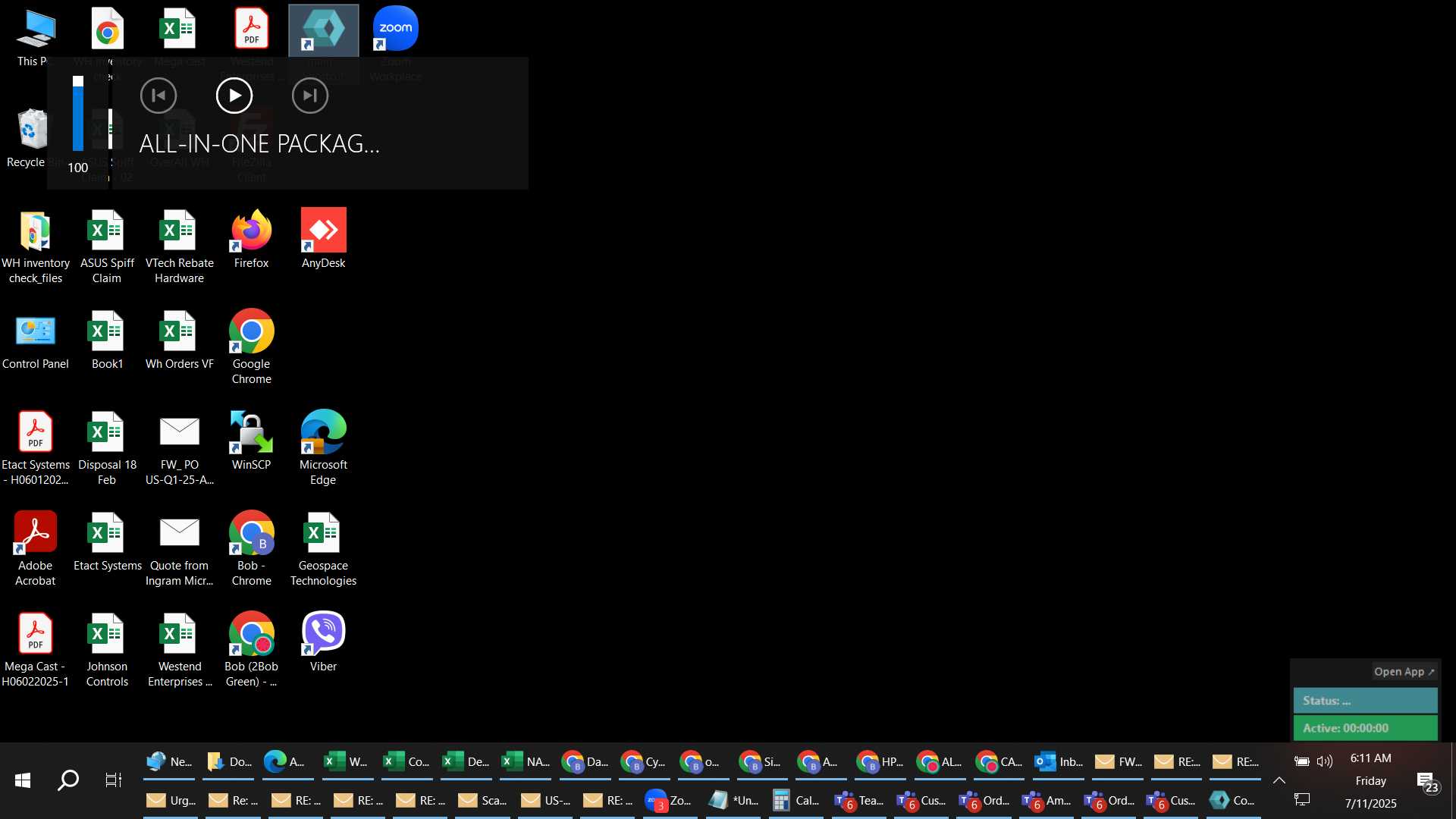Open the Bob - Chrome profile shortcut
The image size is (1456, 819).
click(x=251, y=549)
